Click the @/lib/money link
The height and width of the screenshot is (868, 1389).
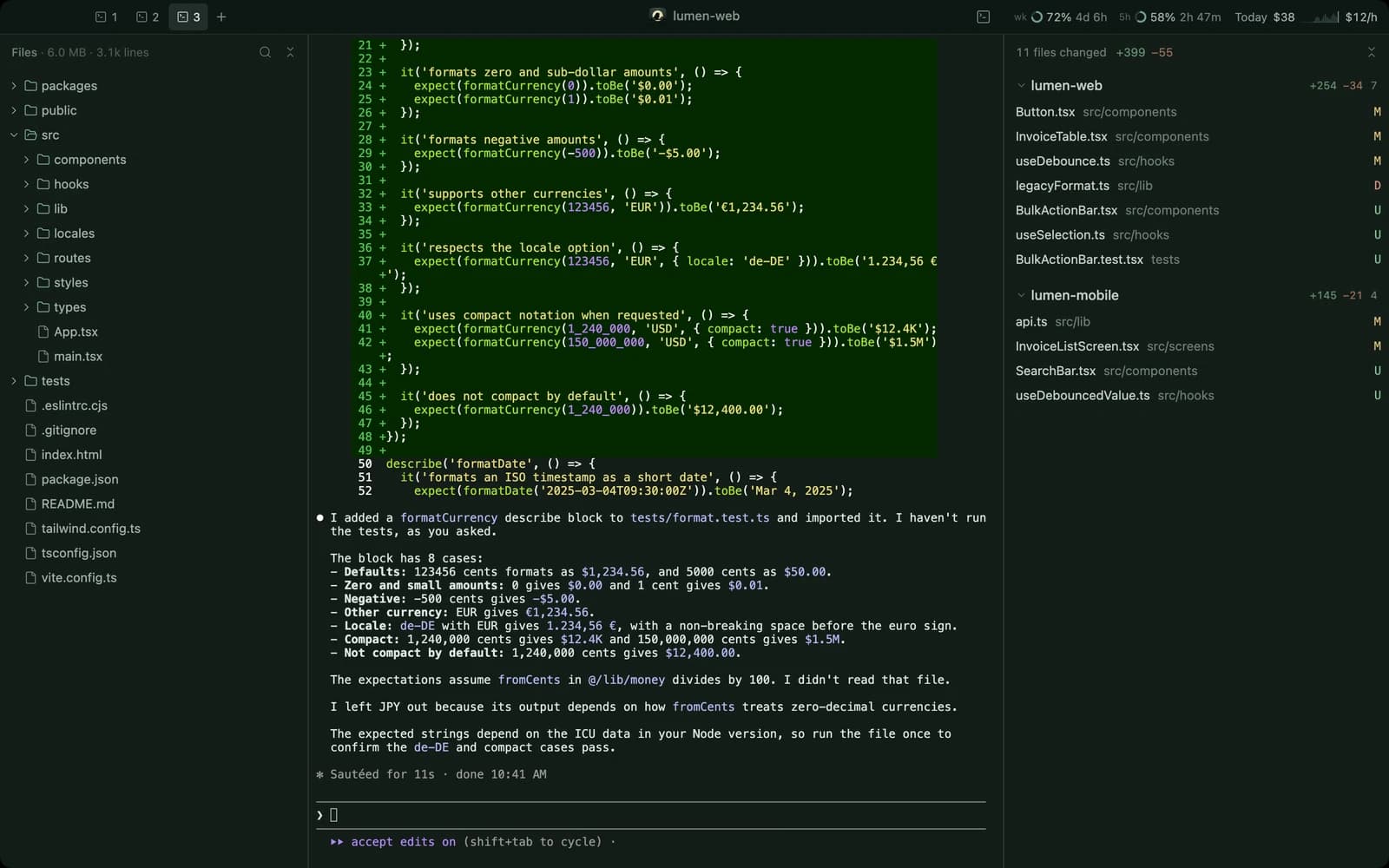[x=626, y=680]
